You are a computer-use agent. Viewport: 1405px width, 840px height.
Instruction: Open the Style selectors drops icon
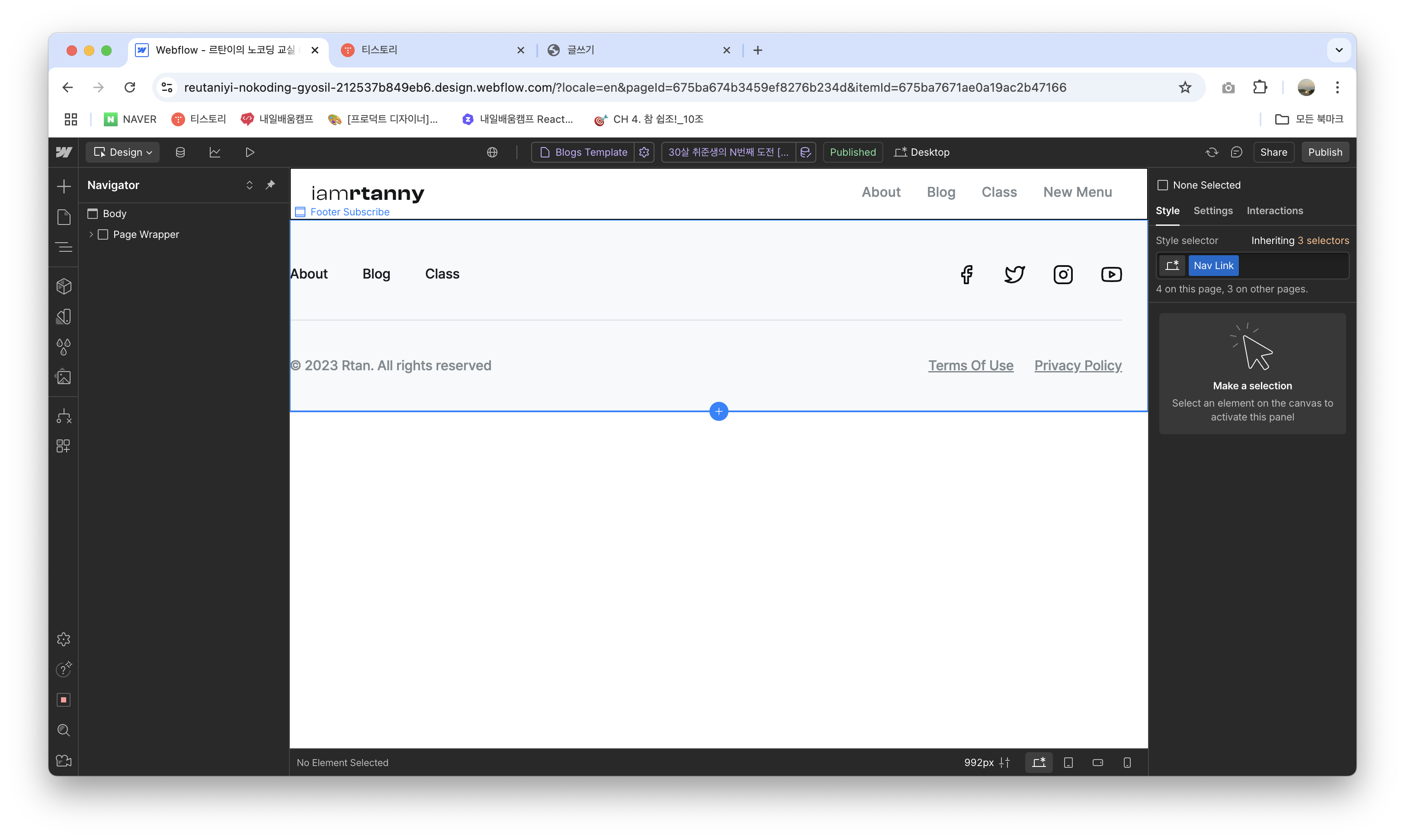click(64, 347)
